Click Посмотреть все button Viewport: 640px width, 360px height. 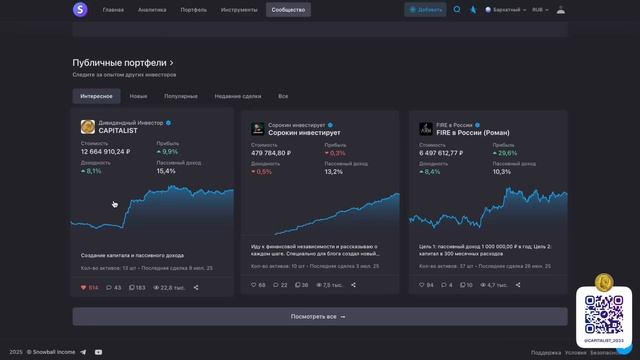[x=320, y=316]
